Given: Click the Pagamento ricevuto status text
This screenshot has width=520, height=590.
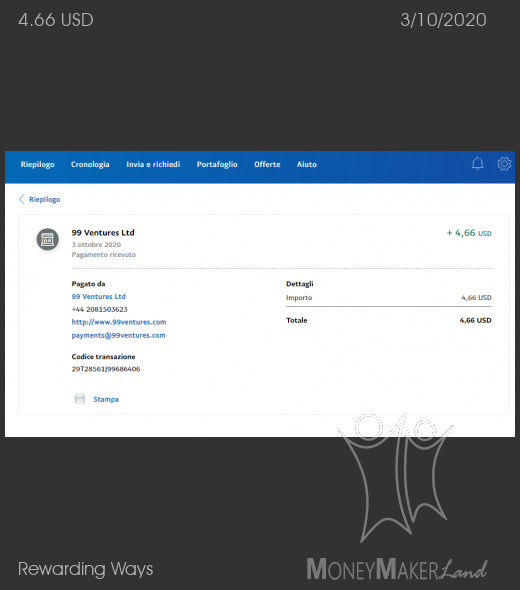Looking at the screenshot, I should [x=103, y=255].
